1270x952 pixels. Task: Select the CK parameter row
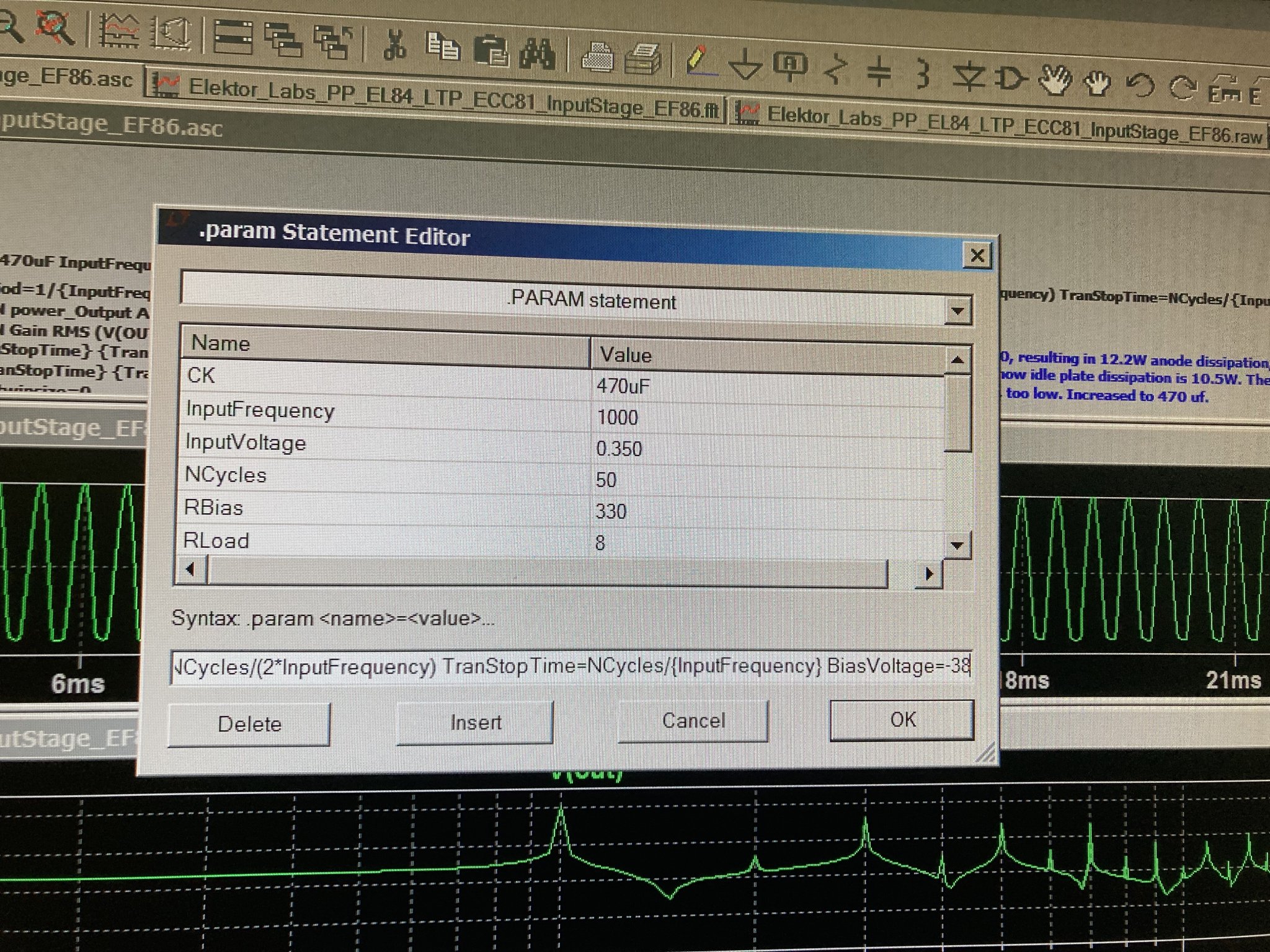(x=561, y=380)
